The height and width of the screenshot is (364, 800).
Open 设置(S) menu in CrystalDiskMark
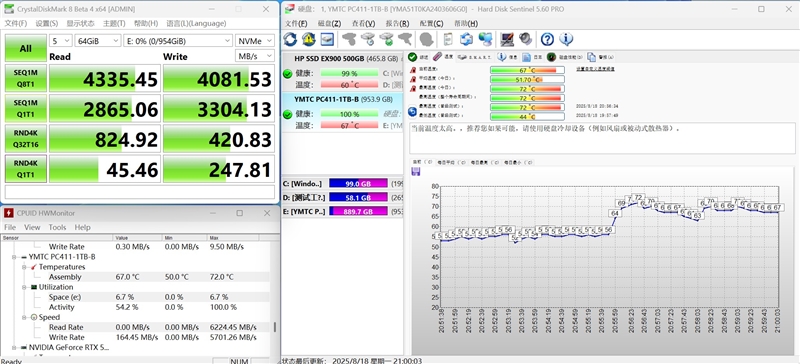point(46,23)
